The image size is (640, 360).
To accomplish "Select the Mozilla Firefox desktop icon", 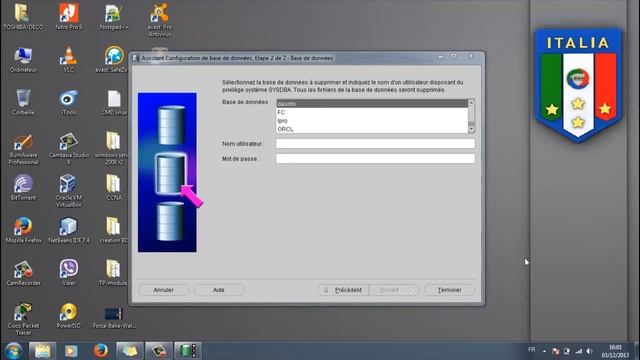I will (x=23, y=230).
